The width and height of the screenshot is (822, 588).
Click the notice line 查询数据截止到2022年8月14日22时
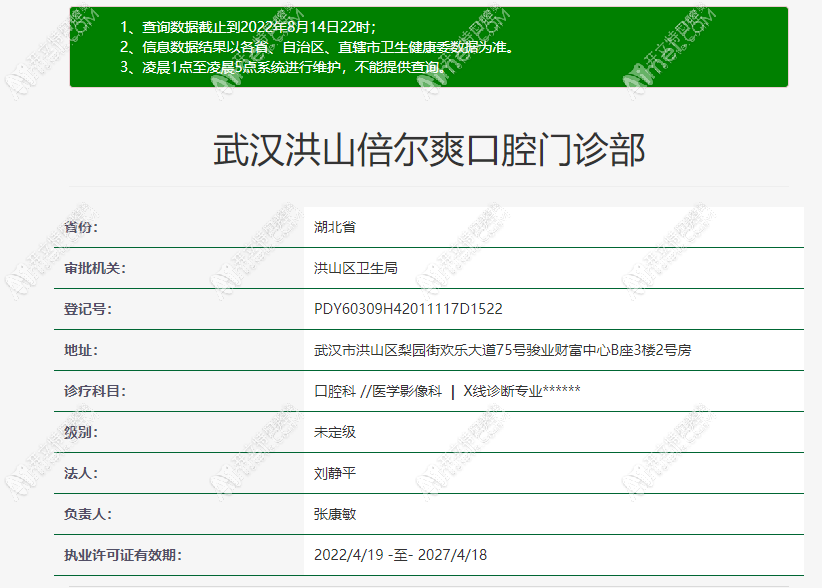(x=248, y=27)
